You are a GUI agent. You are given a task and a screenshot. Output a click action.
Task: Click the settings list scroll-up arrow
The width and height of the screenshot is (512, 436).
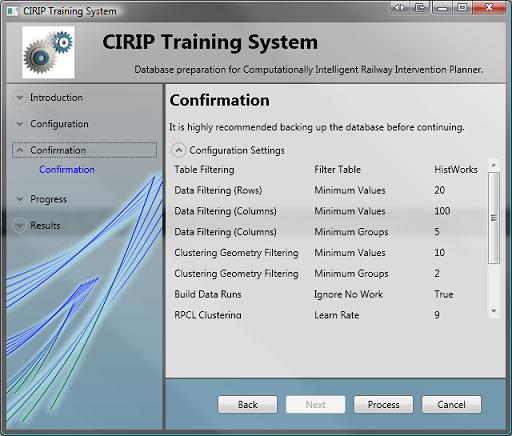pyautogui.click(x=494, y=165)
